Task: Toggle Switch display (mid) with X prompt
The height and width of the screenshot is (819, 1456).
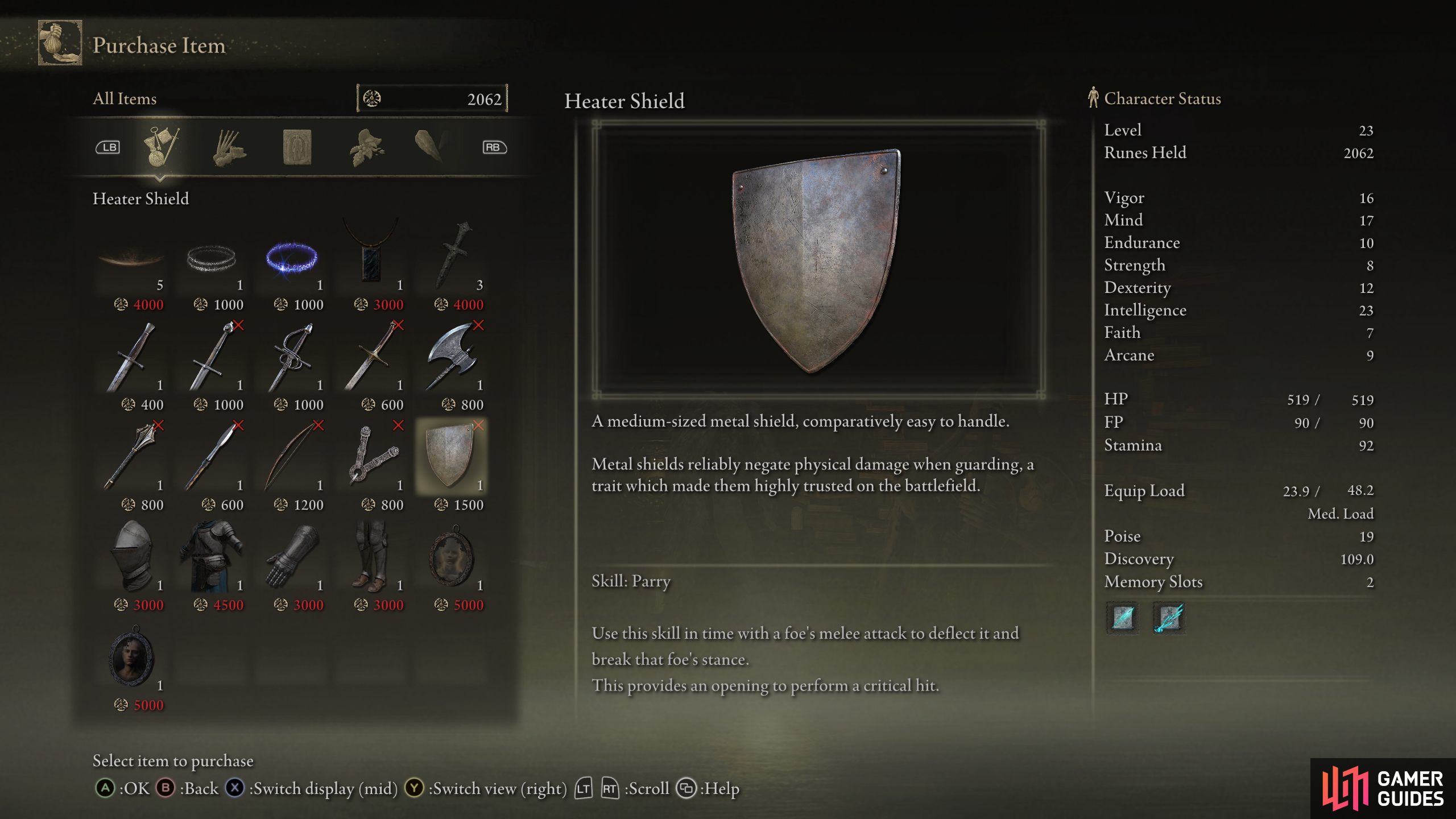Action: [311, 788]
